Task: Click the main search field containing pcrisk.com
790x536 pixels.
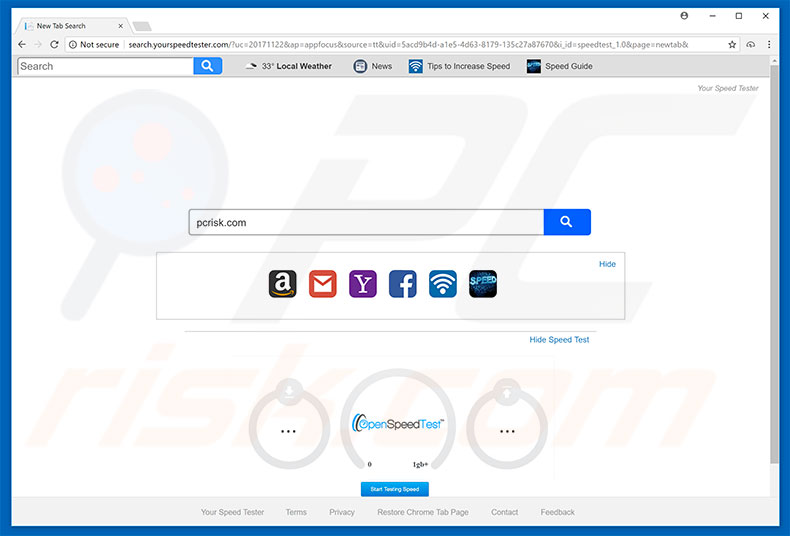Action: pos(366,222)
